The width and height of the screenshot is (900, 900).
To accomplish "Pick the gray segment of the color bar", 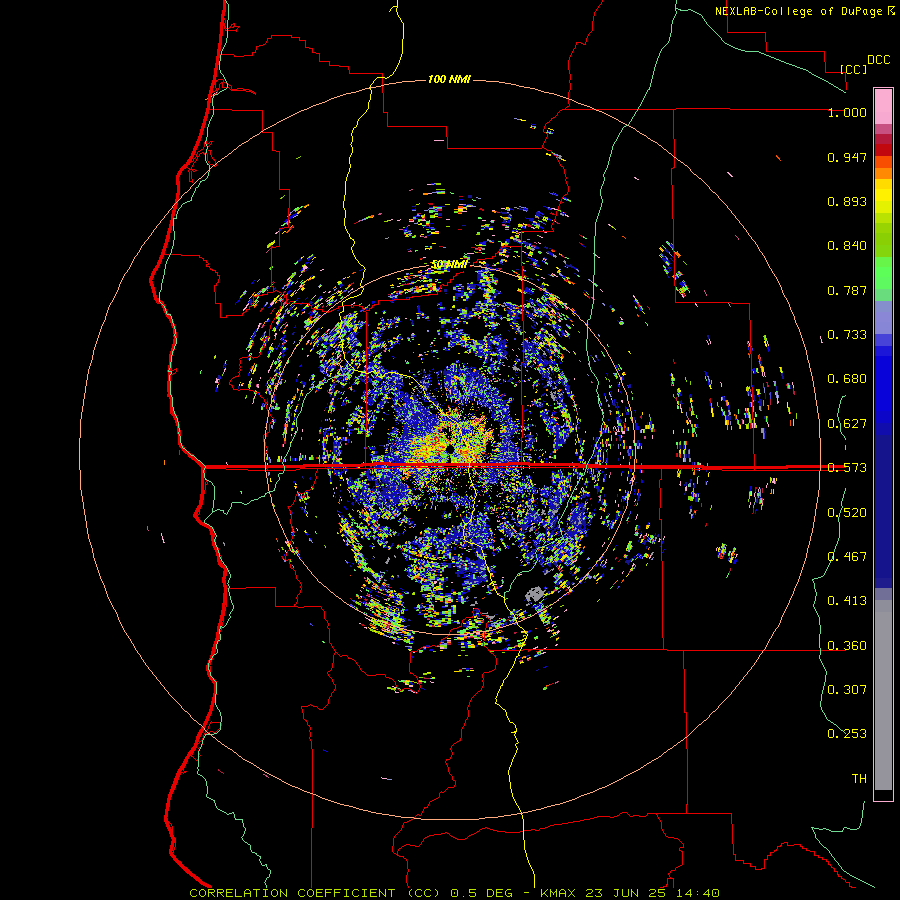I will (883, 695).
